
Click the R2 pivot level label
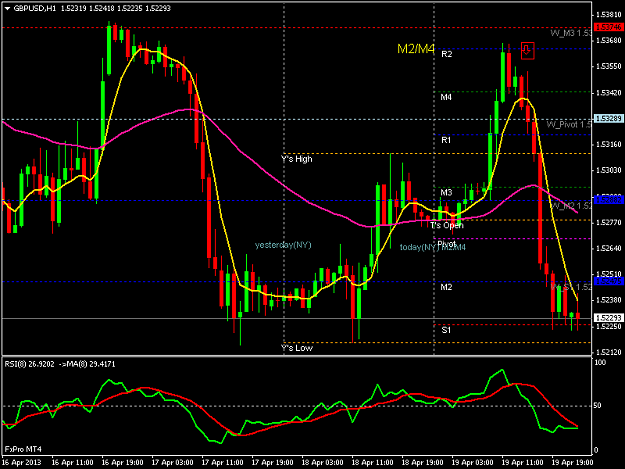click(x=447, y=54)
